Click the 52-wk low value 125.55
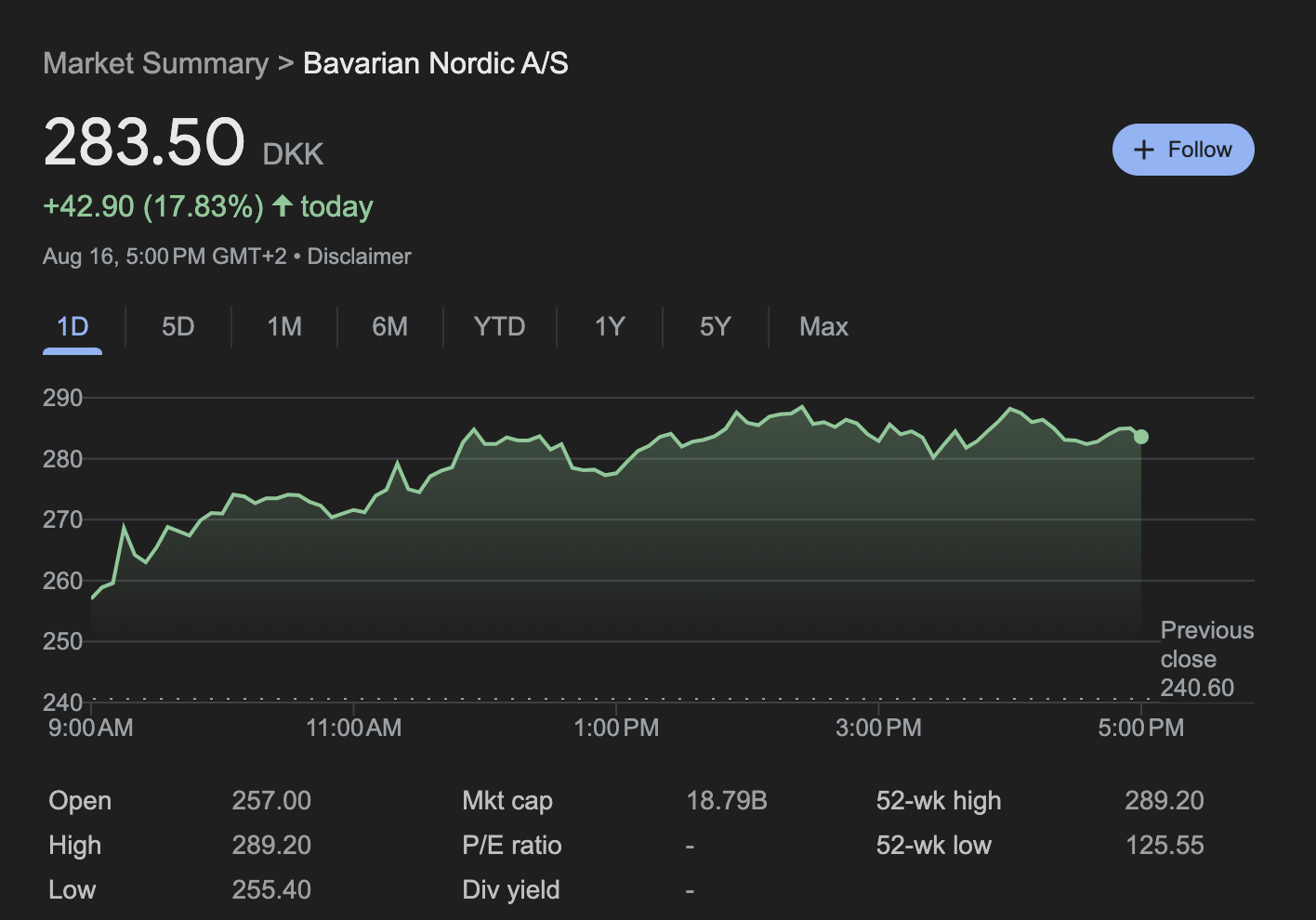The image size is (1316, 920). coord(1165,846)
